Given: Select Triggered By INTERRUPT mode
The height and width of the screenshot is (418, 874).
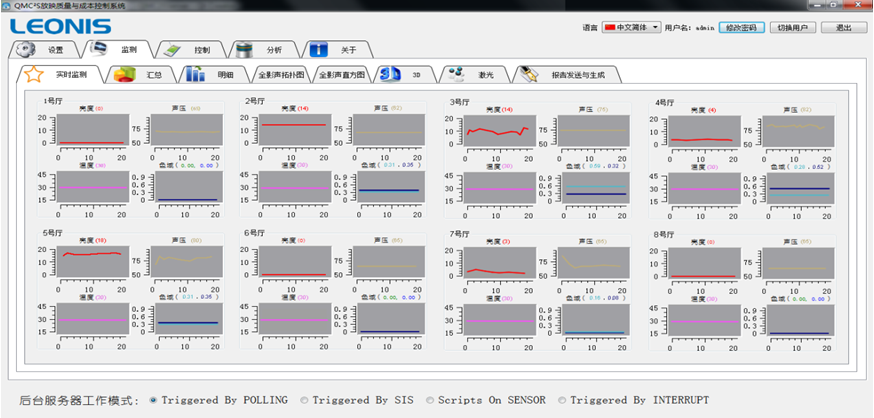Looking at the screenshot, I should pyautogui.click(x=562, y=400).
